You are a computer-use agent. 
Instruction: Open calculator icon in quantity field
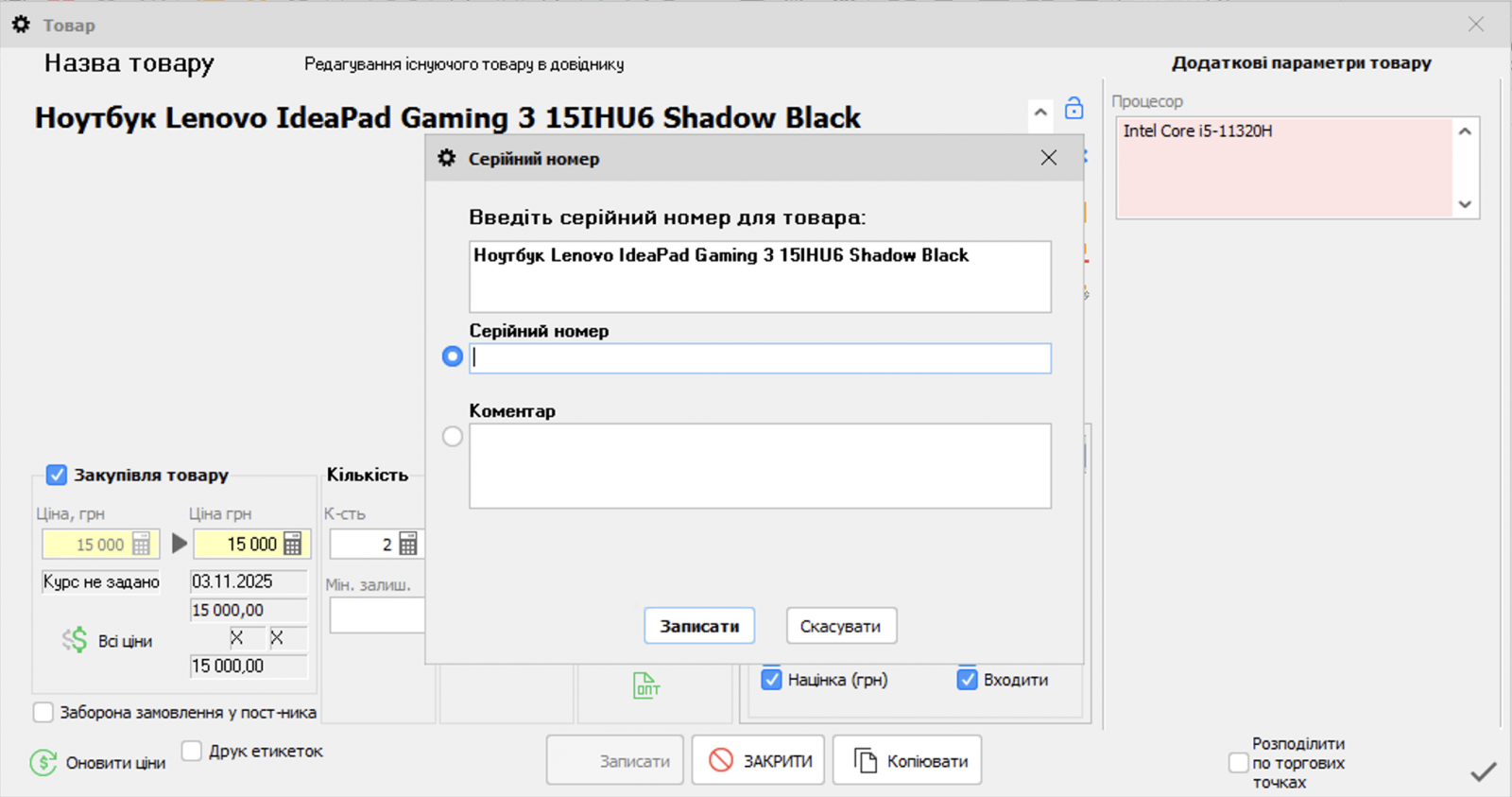pyautogui.click(x=408, y=545)
